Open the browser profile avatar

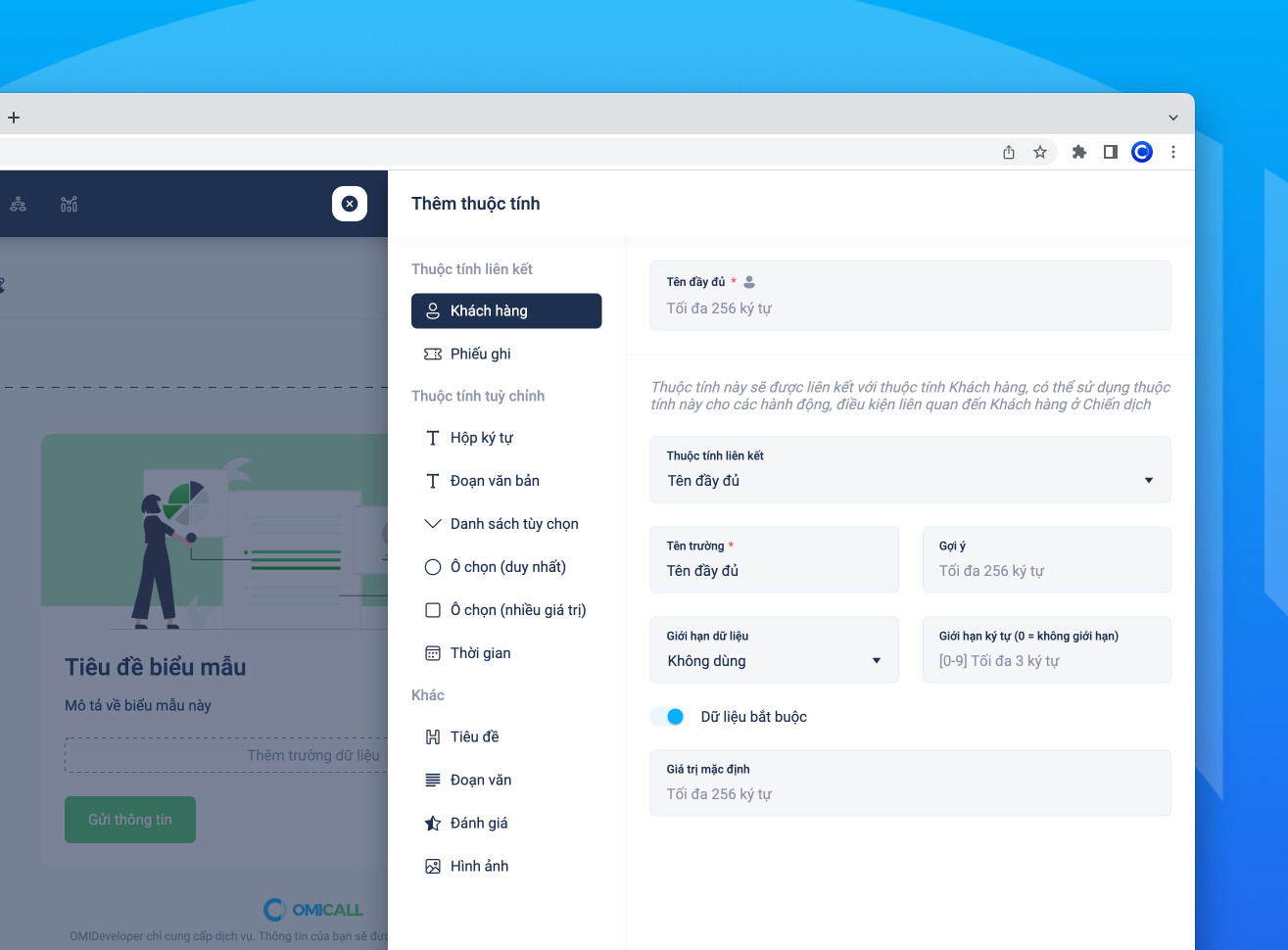pos(1142,152)
